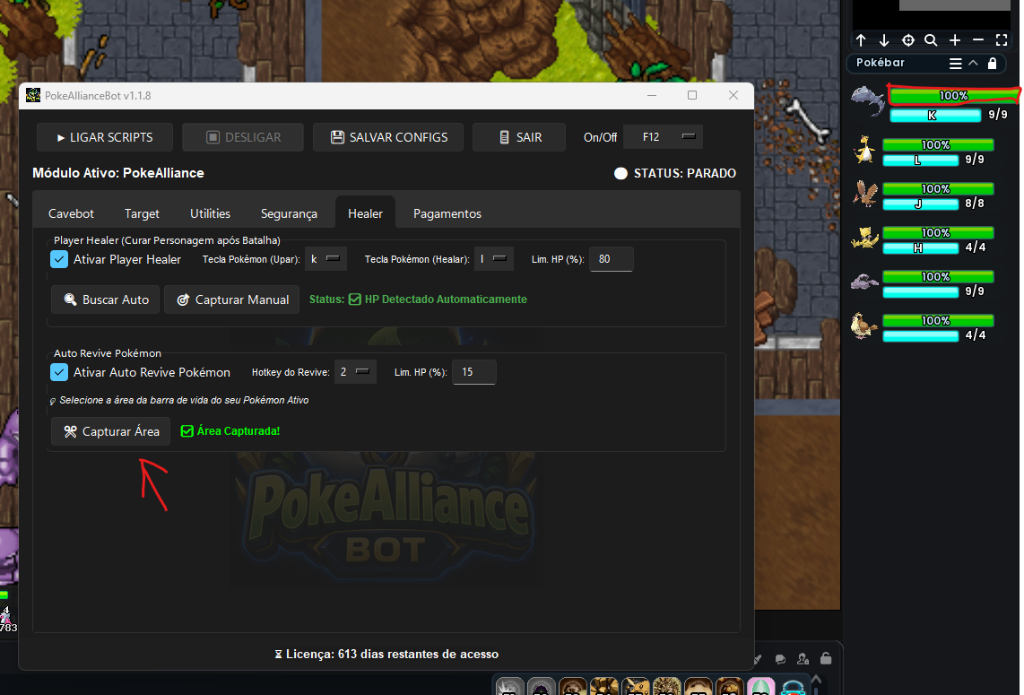Click the Módulo Ativo: PokeAlliance label

pos(118,173)
